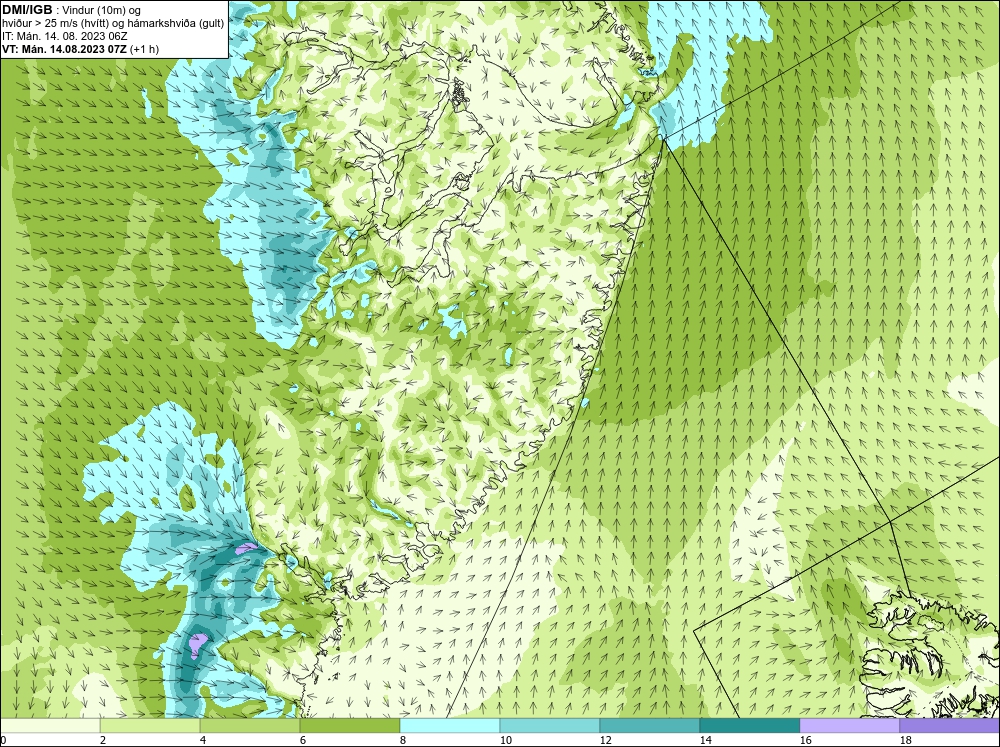This screenshot has height=747, width=1000.
Task: Click the violet legend swatch above 18 m/s
Action: 950,725
